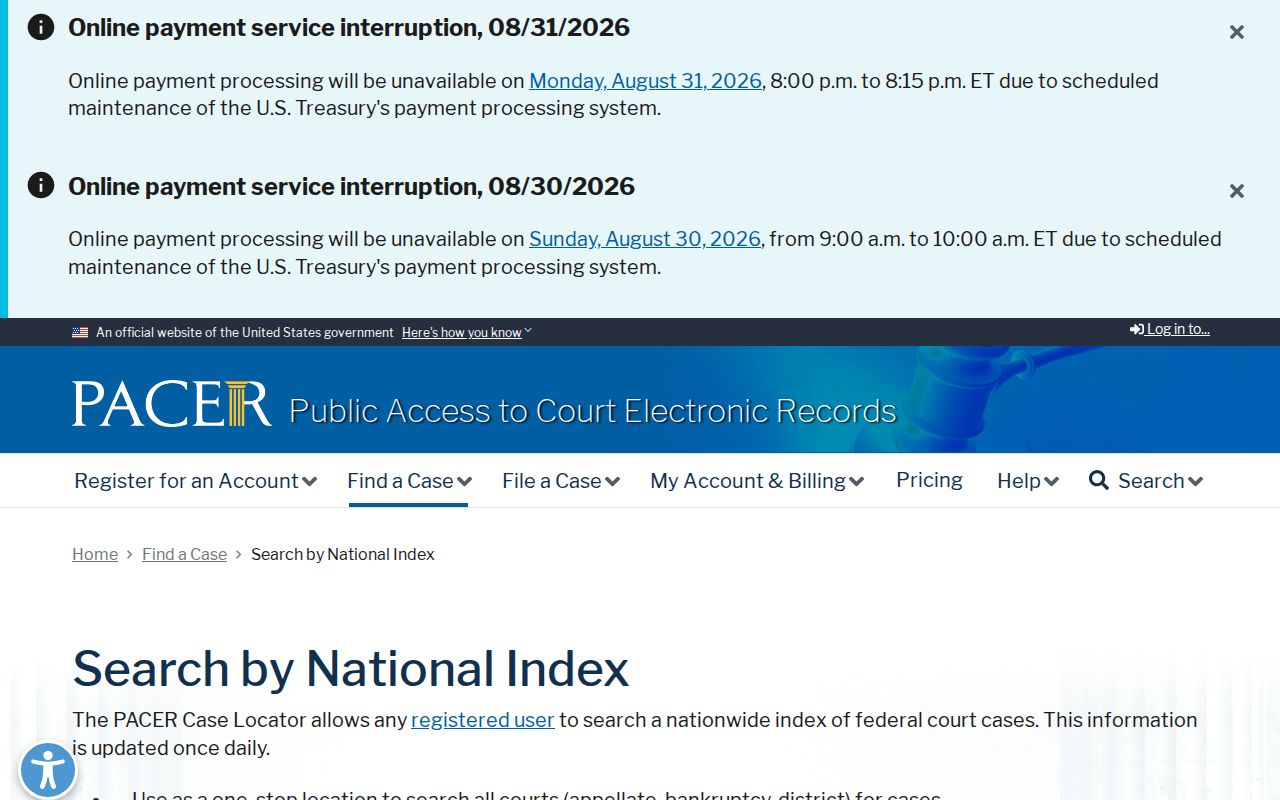The height and width of the screenshot is (800, 1280).
Task: Click "An official website of the United States government" text
Action: click(x=245, y=333)
